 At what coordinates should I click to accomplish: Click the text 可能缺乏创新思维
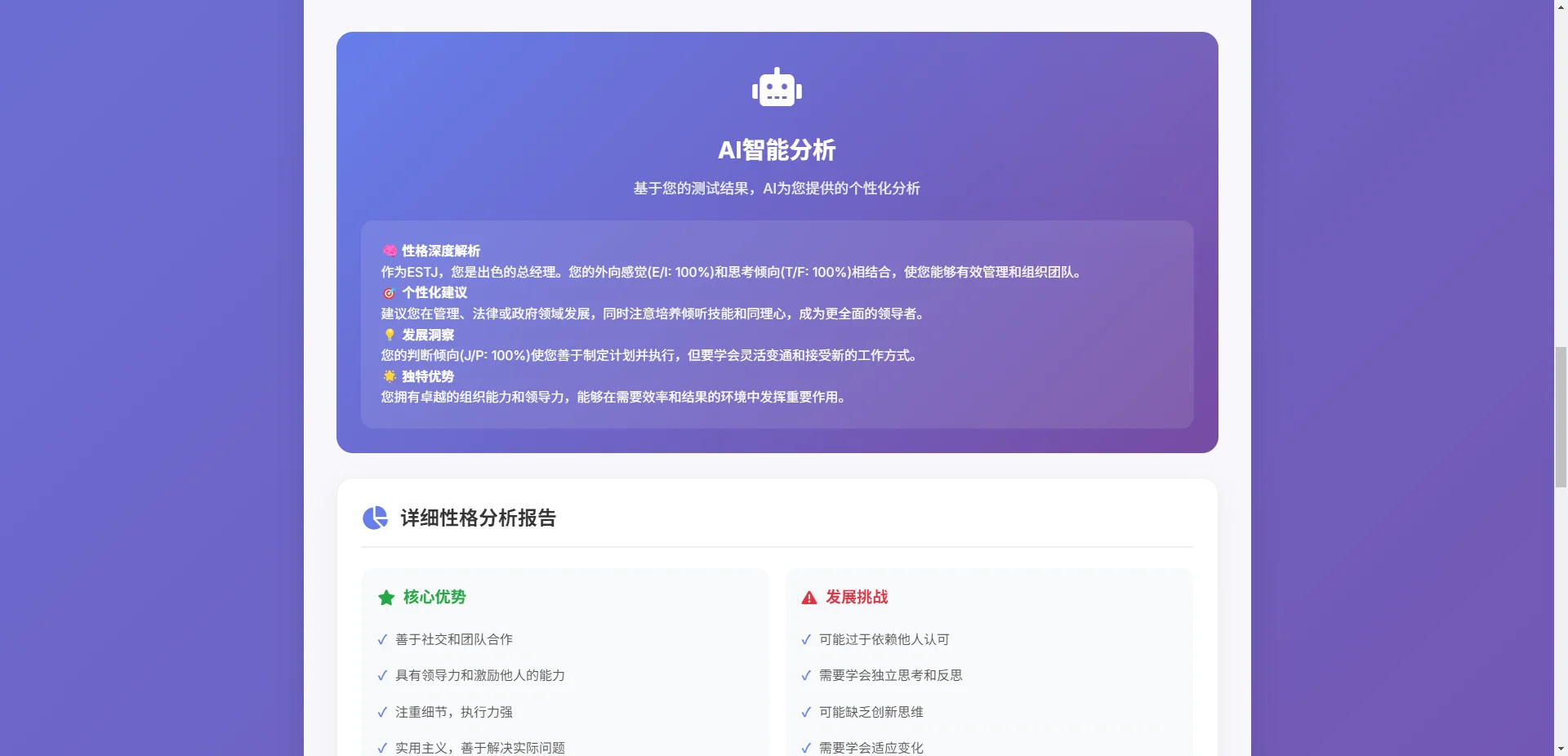(871, 712)
